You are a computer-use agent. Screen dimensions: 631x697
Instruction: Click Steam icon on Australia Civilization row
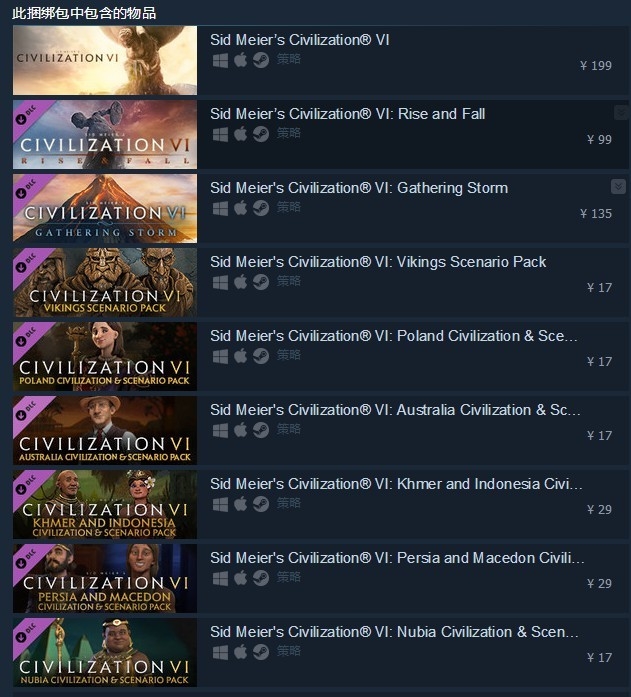(261, 430)
